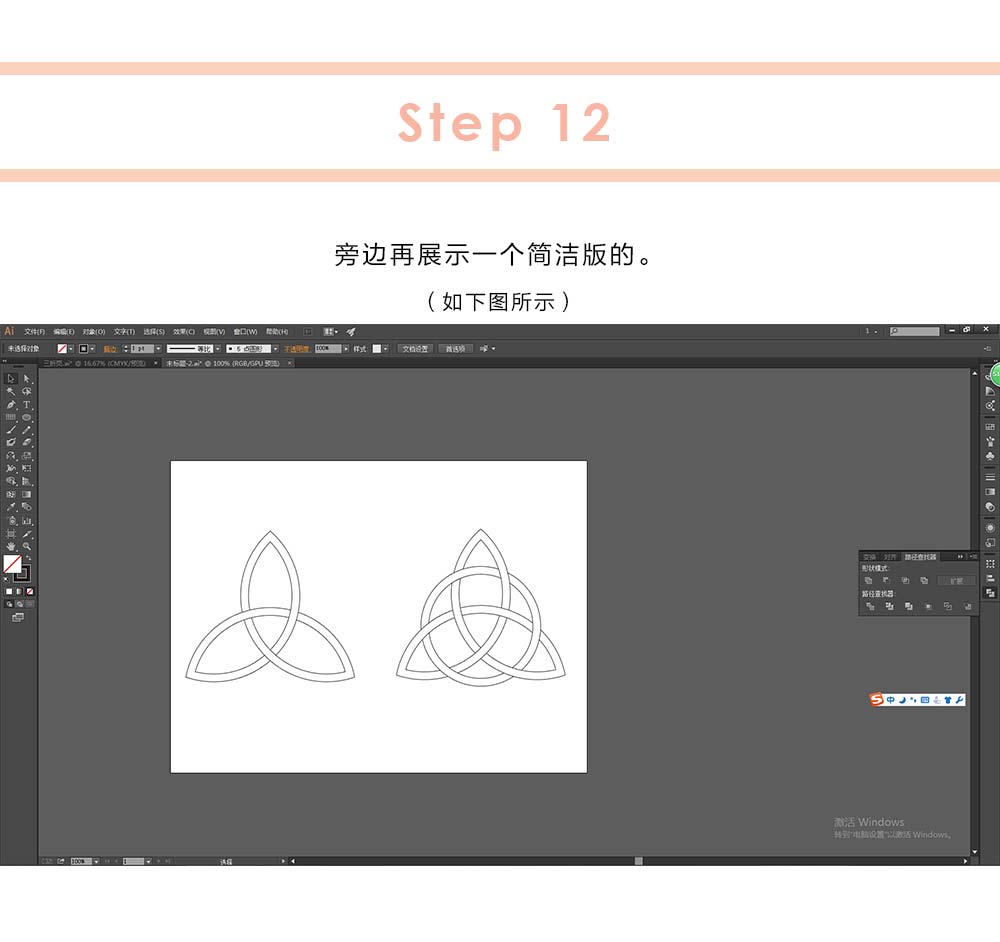Open arrange documents dropdown in menu bar
The width and height of the screenshot is (1000, 942).
[330, 332]
